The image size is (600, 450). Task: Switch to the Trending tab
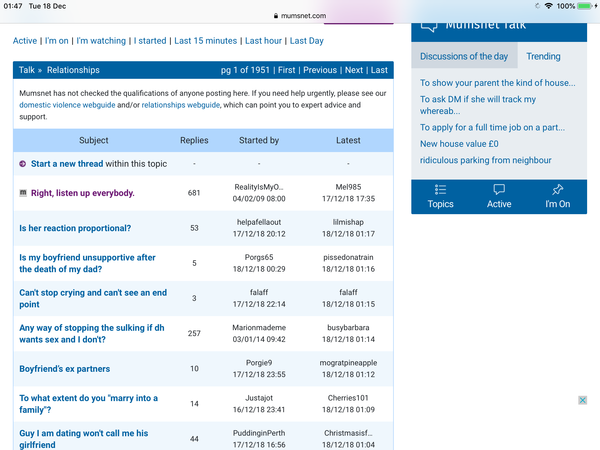543,56
